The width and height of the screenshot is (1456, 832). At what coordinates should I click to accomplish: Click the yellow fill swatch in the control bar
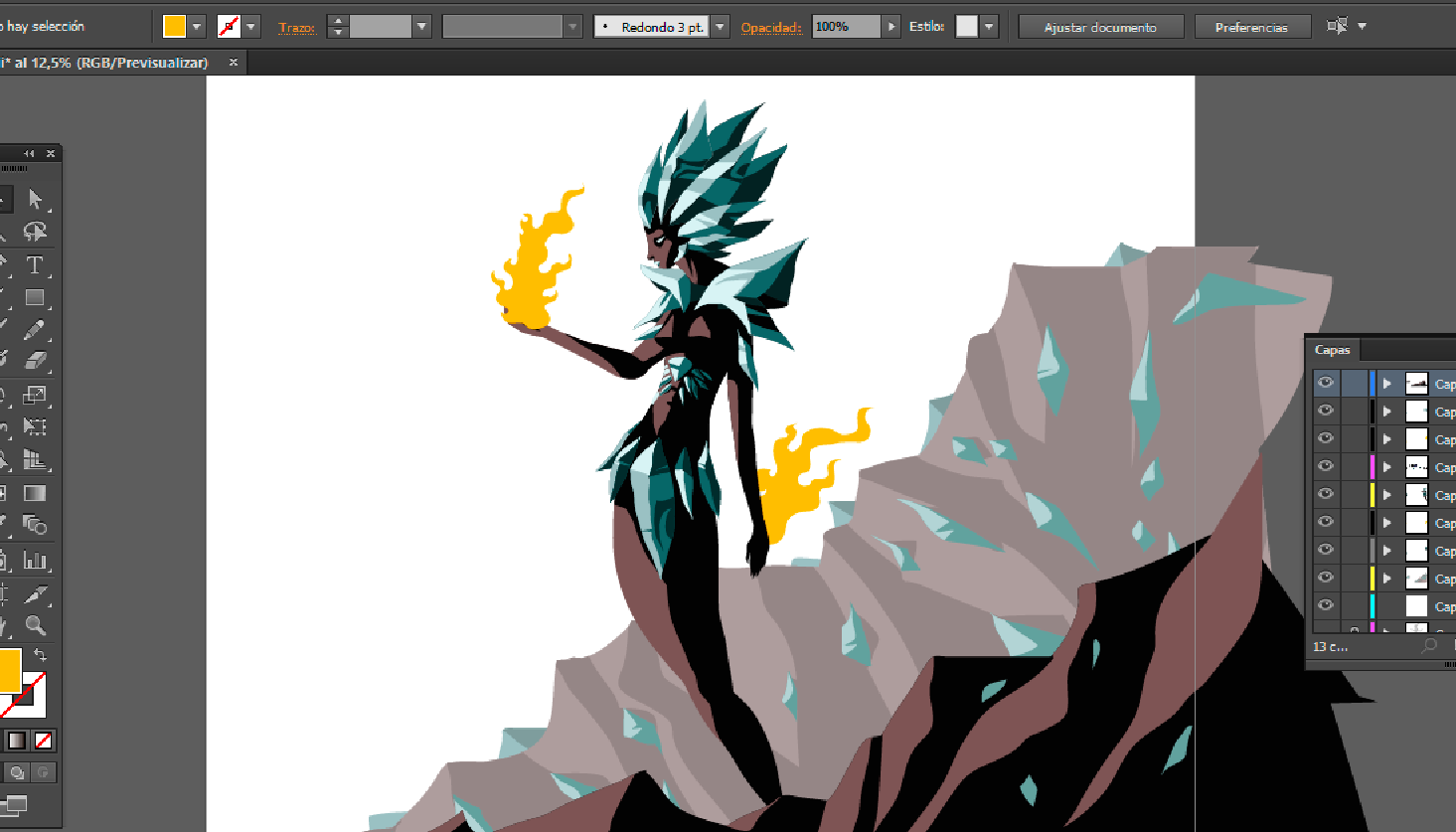click(x=175, y=27)
